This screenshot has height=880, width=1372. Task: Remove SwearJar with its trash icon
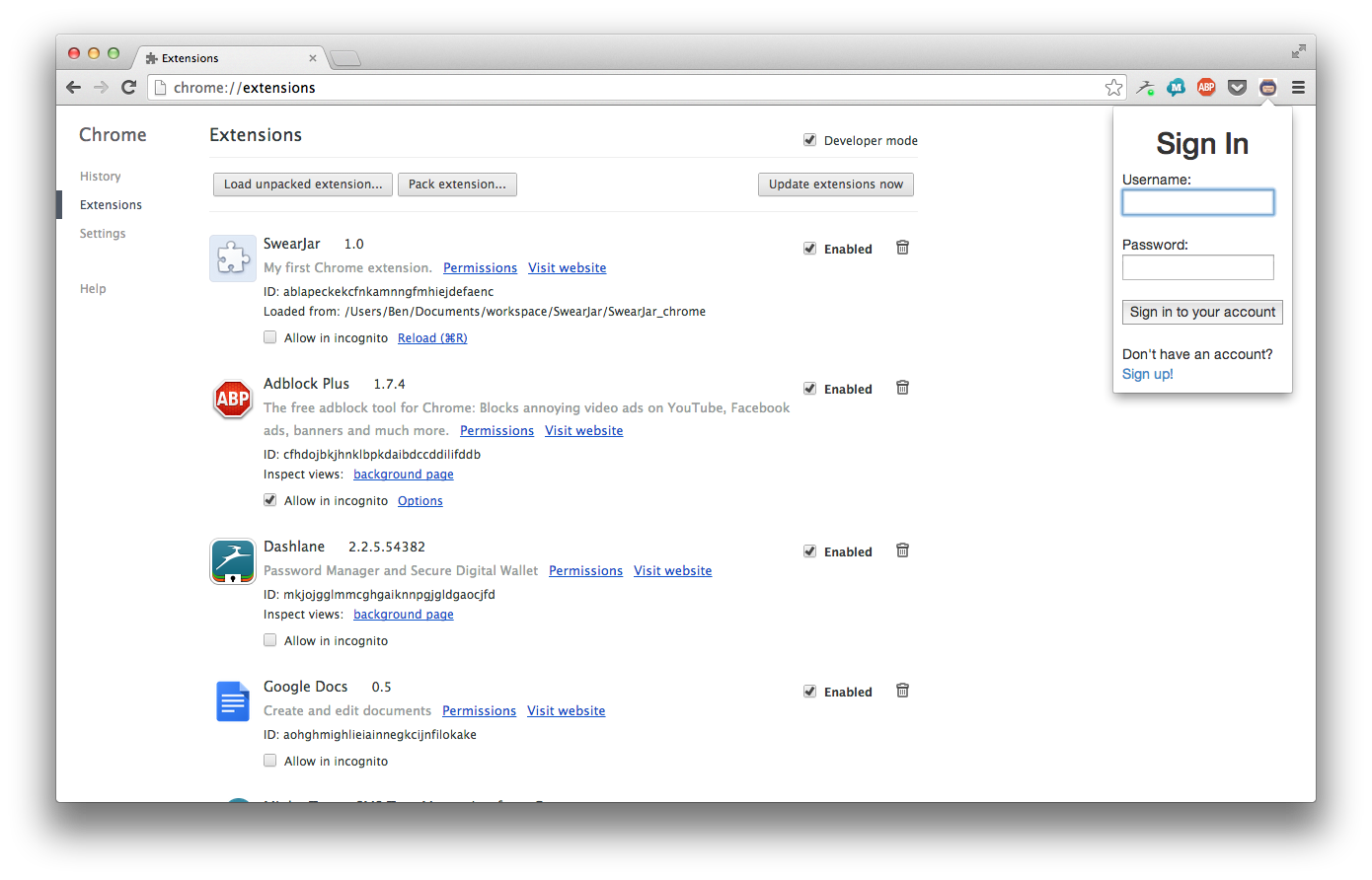(902, 248)
